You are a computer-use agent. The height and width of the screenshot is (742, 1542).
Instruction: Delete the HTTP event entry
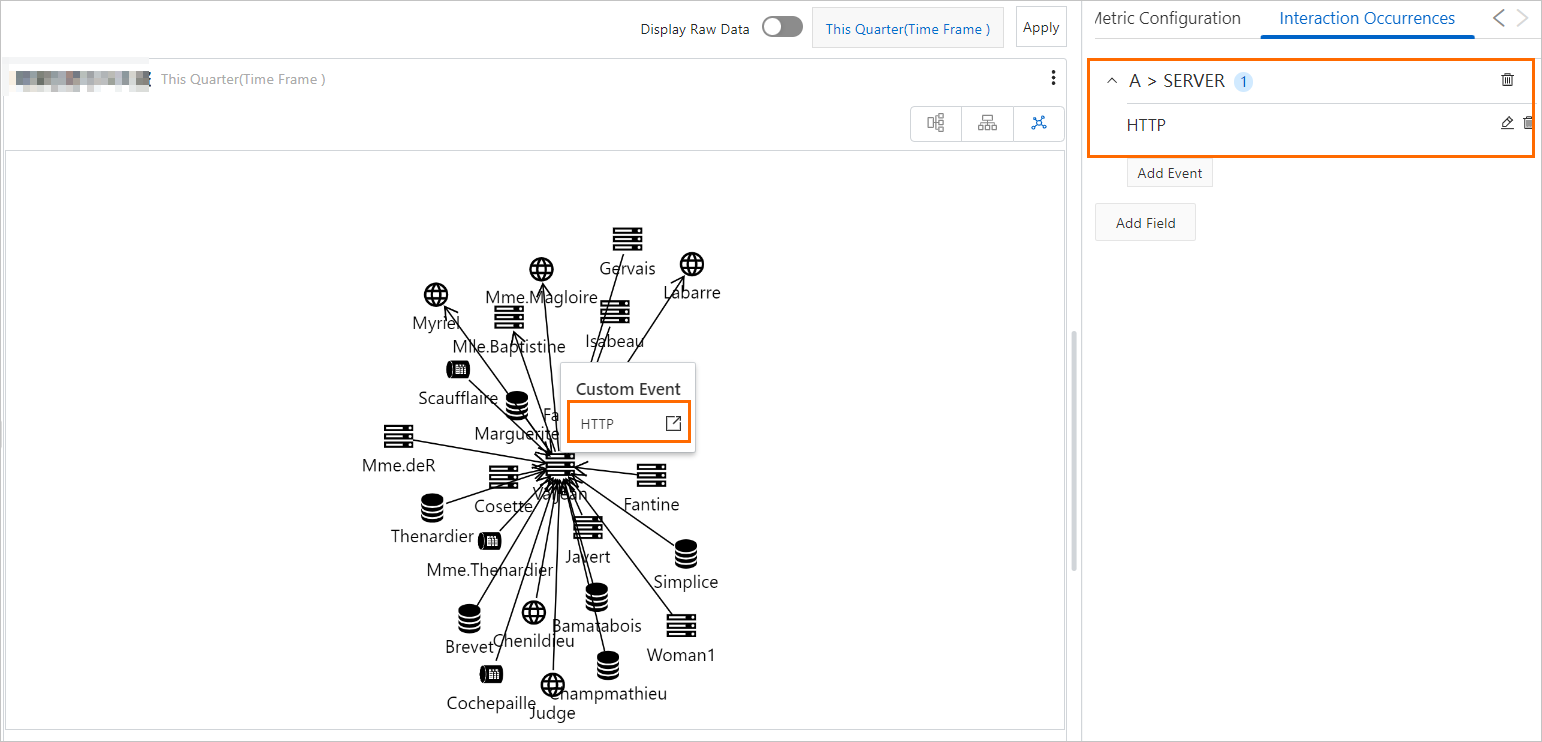point(1528,123)
